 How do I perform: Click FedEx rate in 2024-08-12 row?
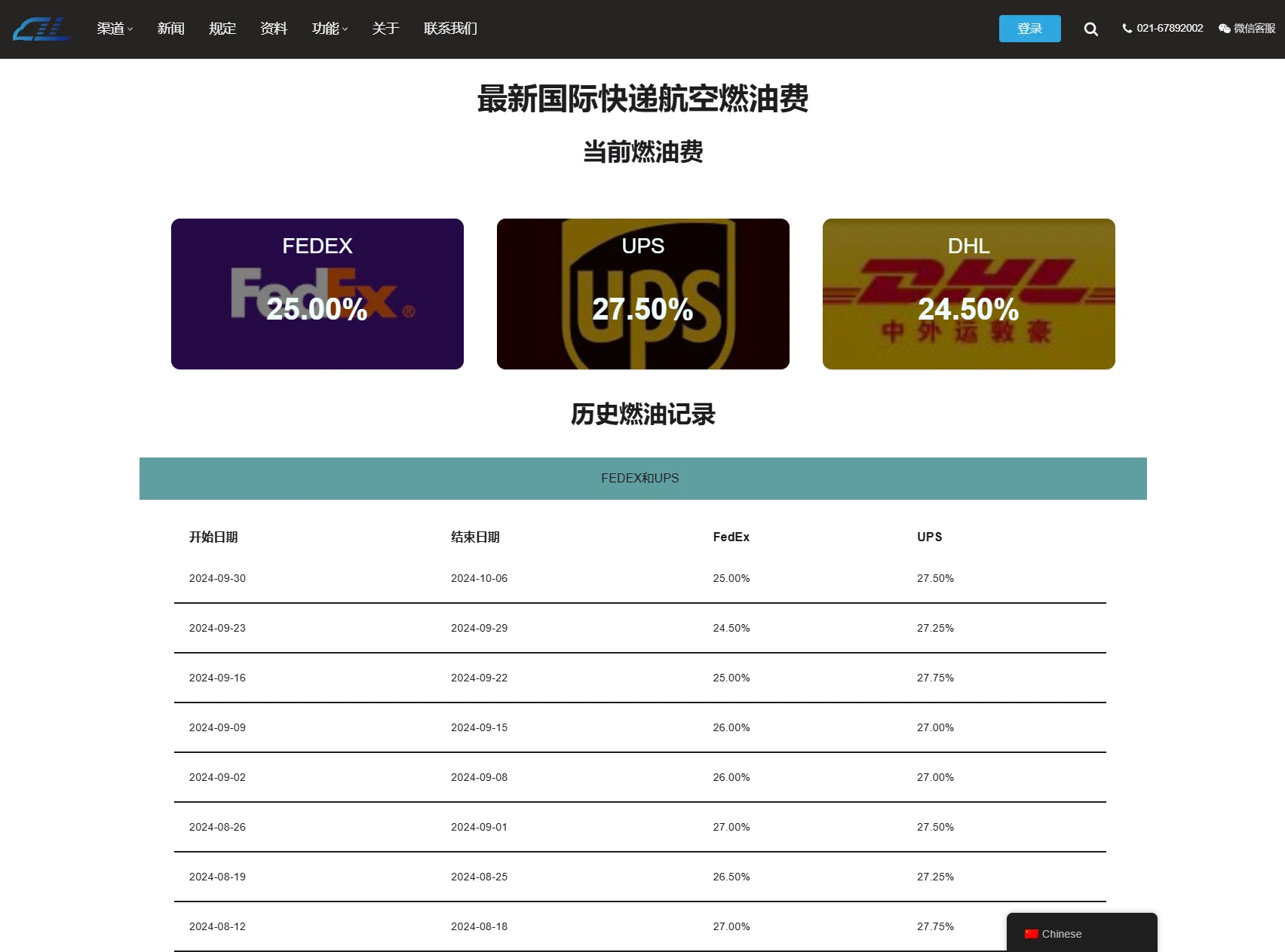click(x=731, y=926)
